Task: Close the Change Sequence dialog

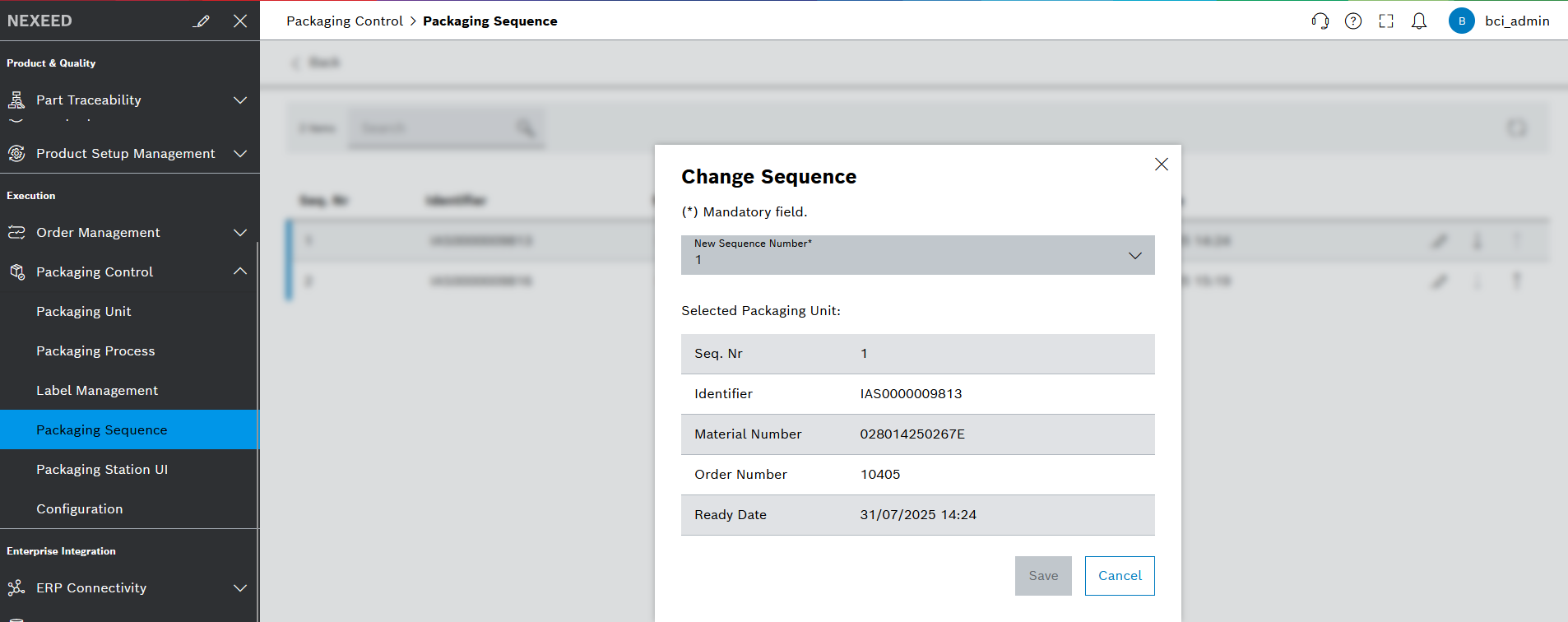Action: 1161,165
